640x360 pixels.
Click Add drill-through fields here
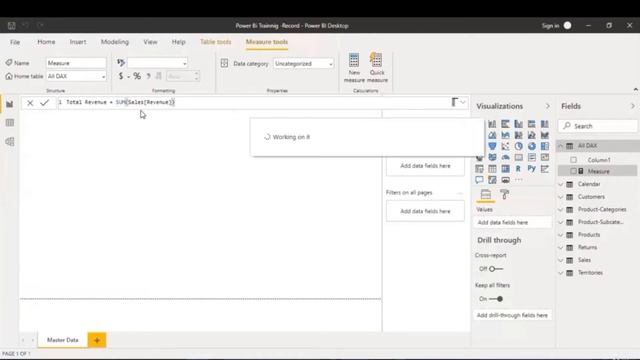click(512, 315)
